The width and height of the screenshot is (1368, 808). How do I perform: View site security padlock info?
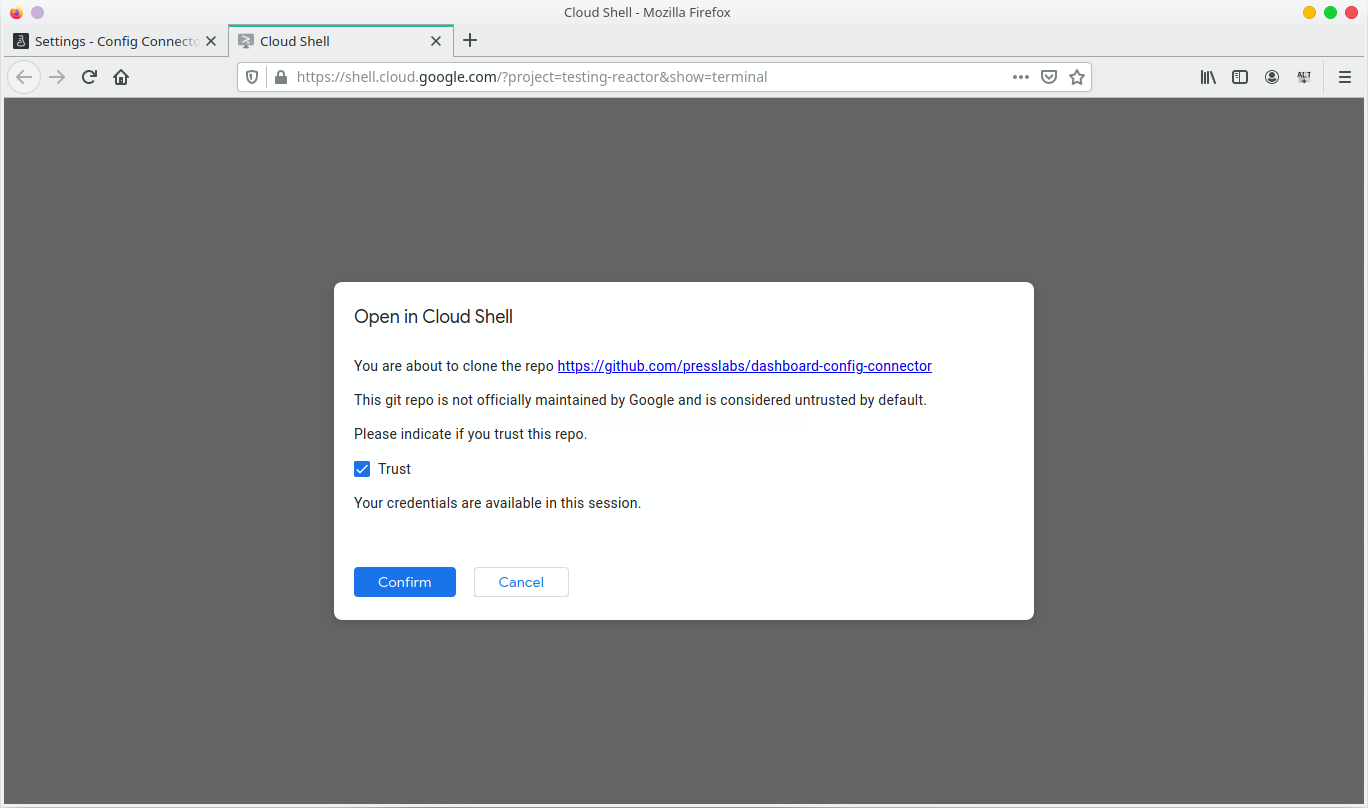point(280,77)
